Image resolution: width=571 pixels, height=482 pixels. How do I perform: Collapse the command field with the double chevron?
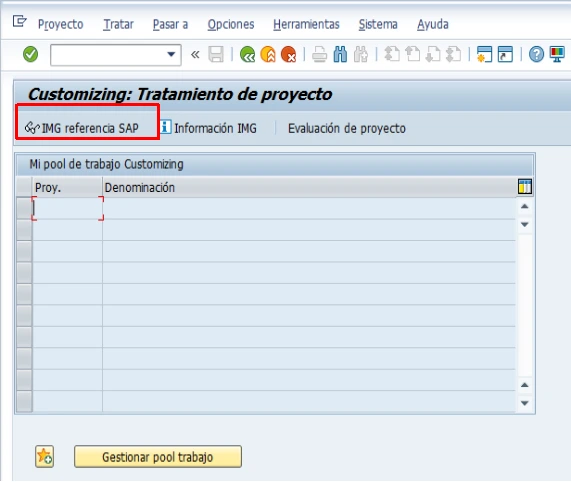(x=195, y=55)
